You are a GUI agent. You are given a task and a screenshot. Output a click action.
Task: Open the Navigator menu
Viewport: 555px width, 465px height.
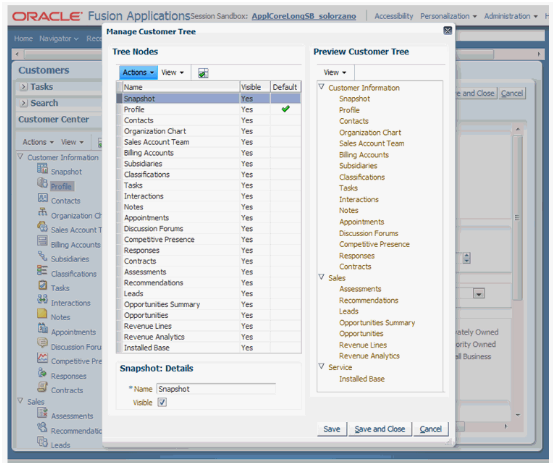click(58, 39)
